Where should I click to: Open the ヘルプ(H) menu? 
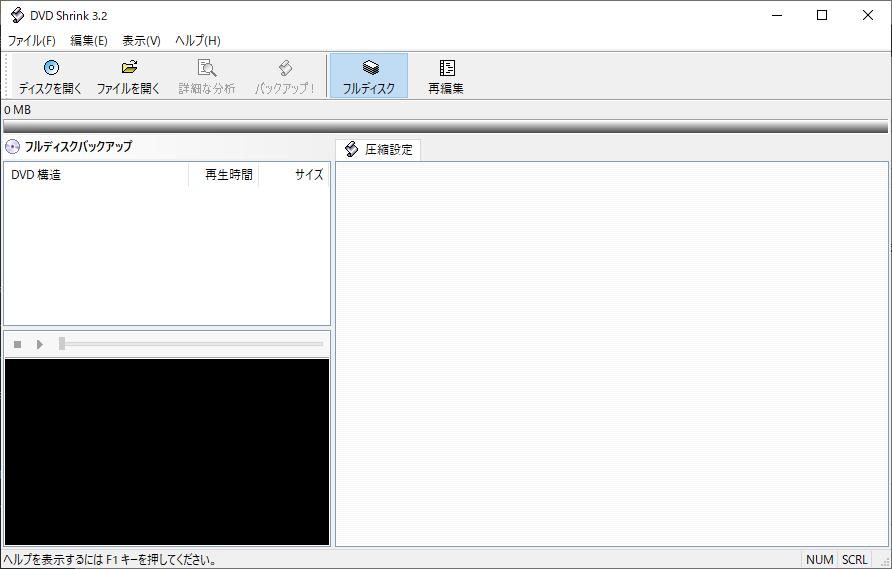tap(197, 40)
